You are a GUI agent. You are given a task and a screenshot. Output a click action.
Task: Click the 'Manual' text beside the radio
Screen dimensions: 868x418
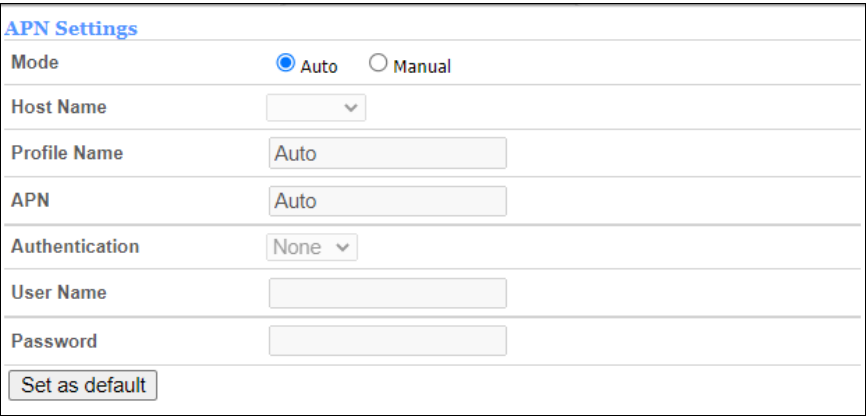(x=421, y=67)
